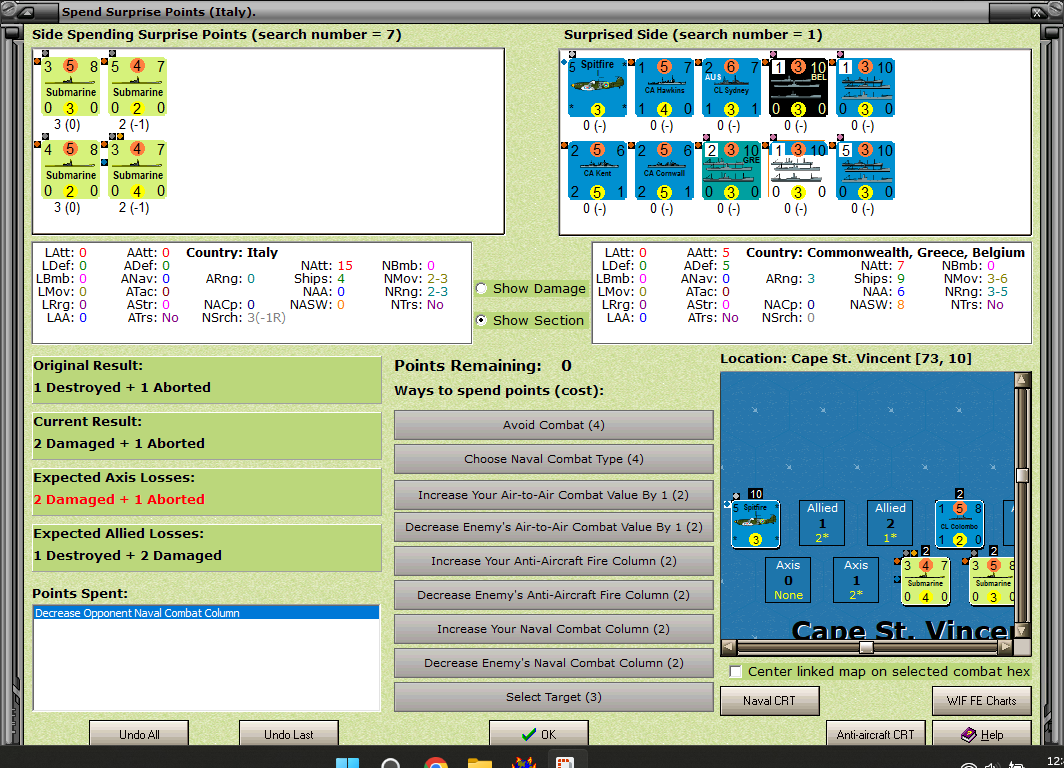Select the Italian Submarine counter 4-5-8
Screen dimensions: 1064x768
[x=71, y=170]
